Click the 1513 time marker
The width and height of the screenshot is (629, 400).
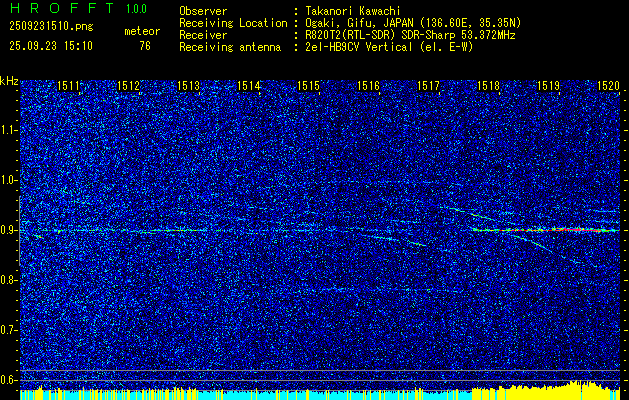189,86
